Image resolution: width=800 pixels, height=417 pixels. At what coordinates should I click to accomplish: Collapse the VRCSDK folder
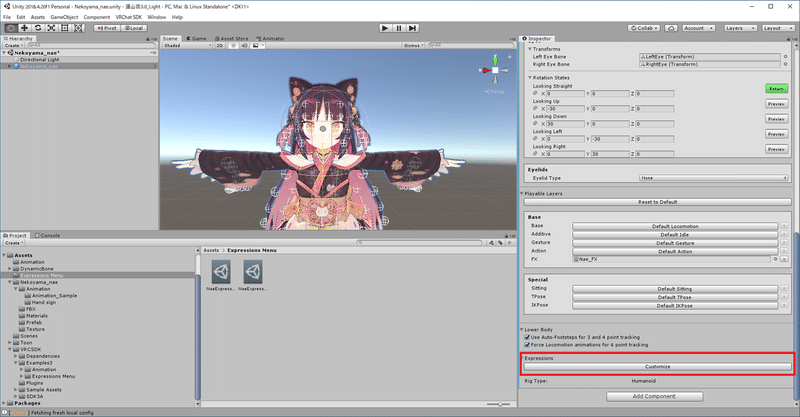pyautogui.click(x=10, y=350)
